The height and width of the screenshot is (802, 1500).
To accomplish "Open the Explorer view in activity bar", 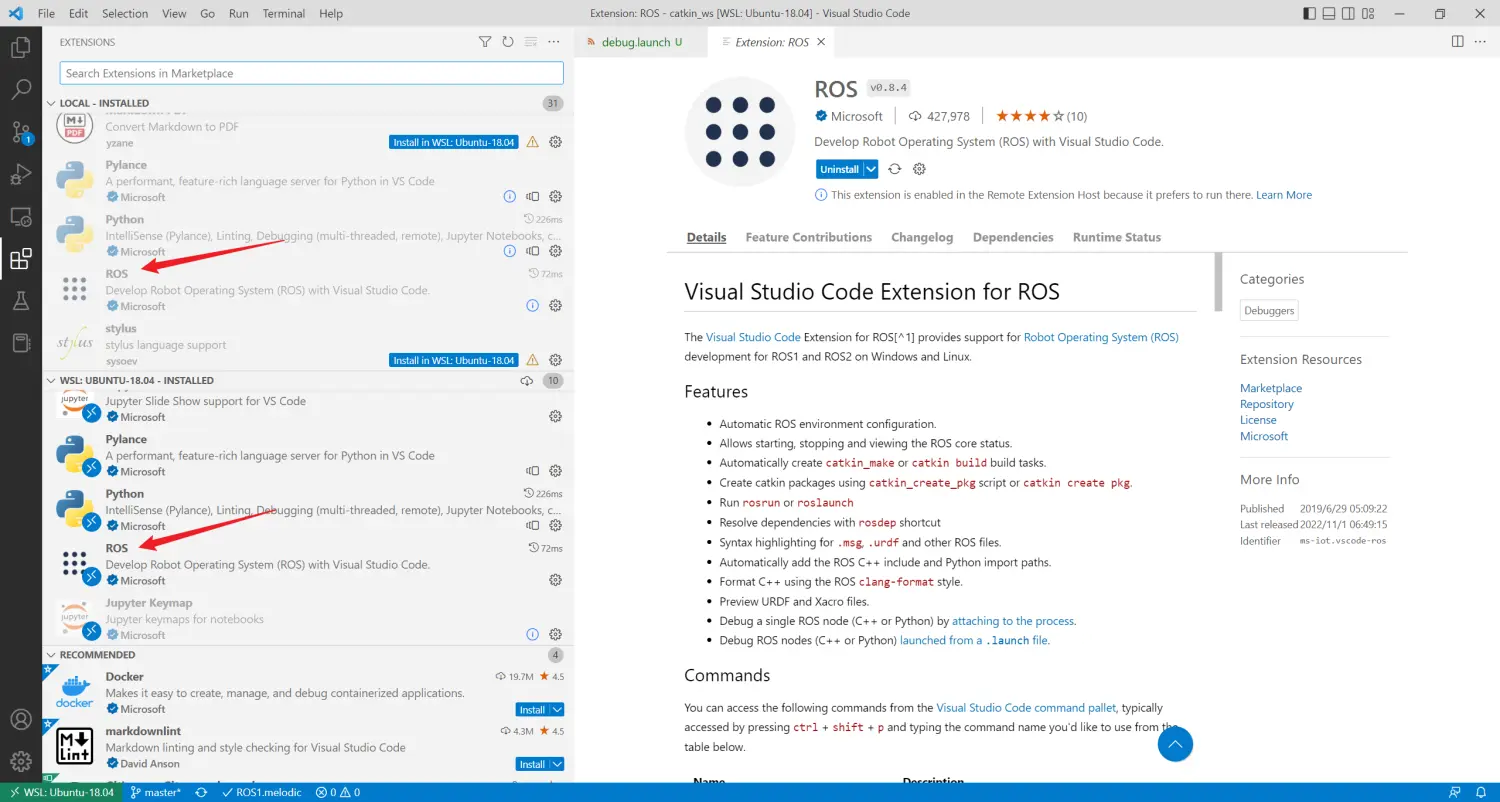I will (20, 46).
